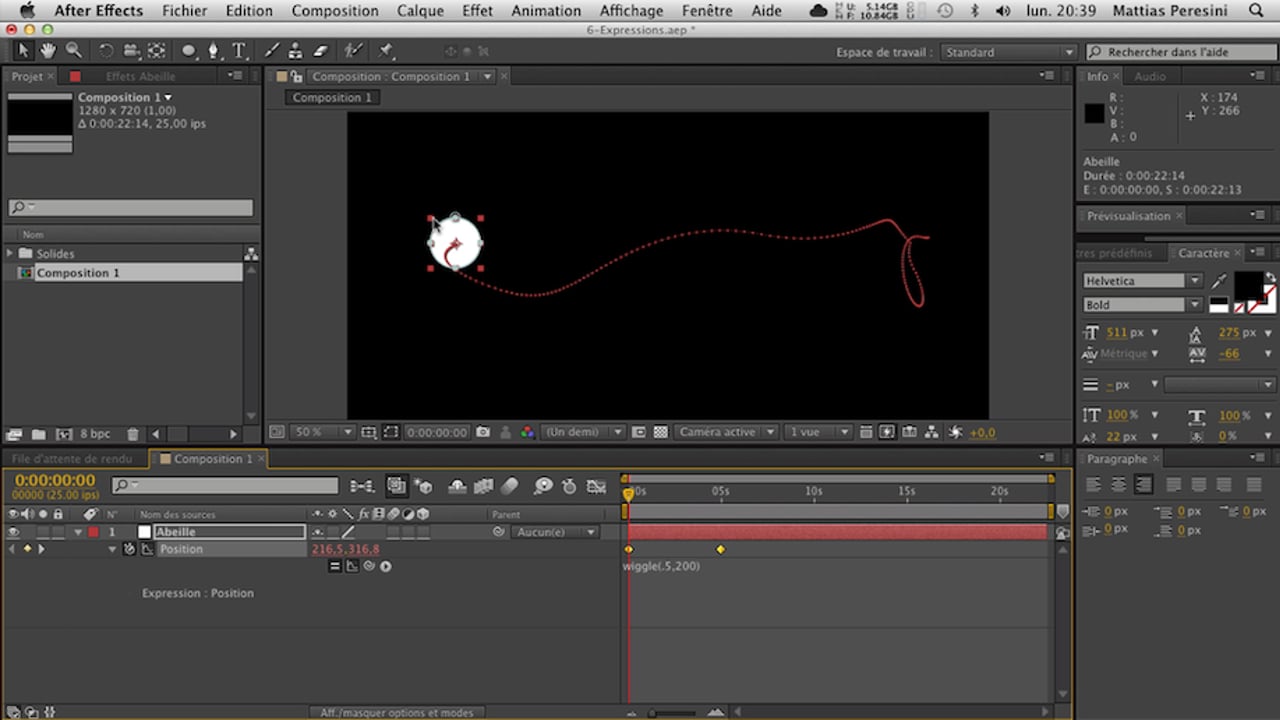Select the Zoom magnifier tool

(x=74, y=50)
